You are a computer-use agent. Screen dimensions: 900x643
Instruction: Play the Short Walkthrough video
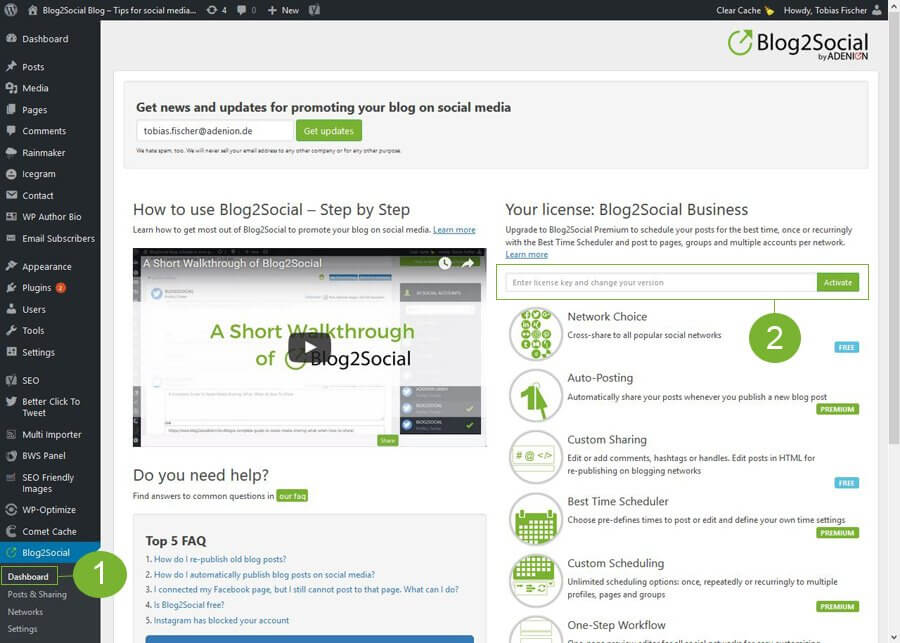309,347
